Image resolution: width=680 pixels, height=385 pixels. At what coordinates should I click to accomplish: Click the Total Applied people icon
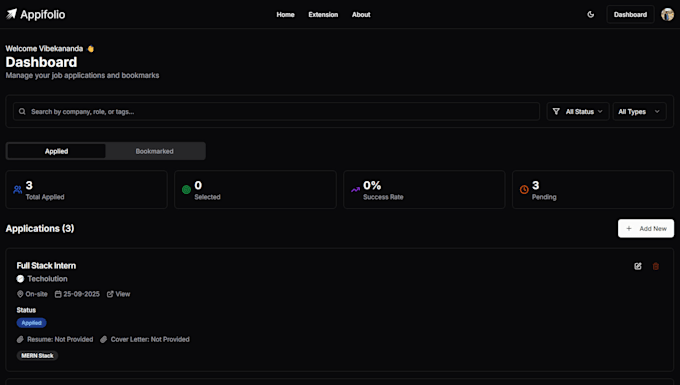17,189
